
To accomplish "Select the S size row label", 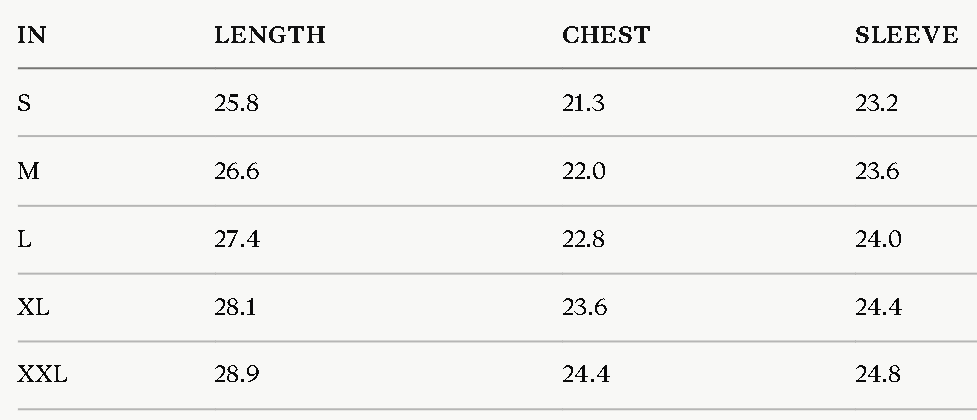I will tap(24, 103).
